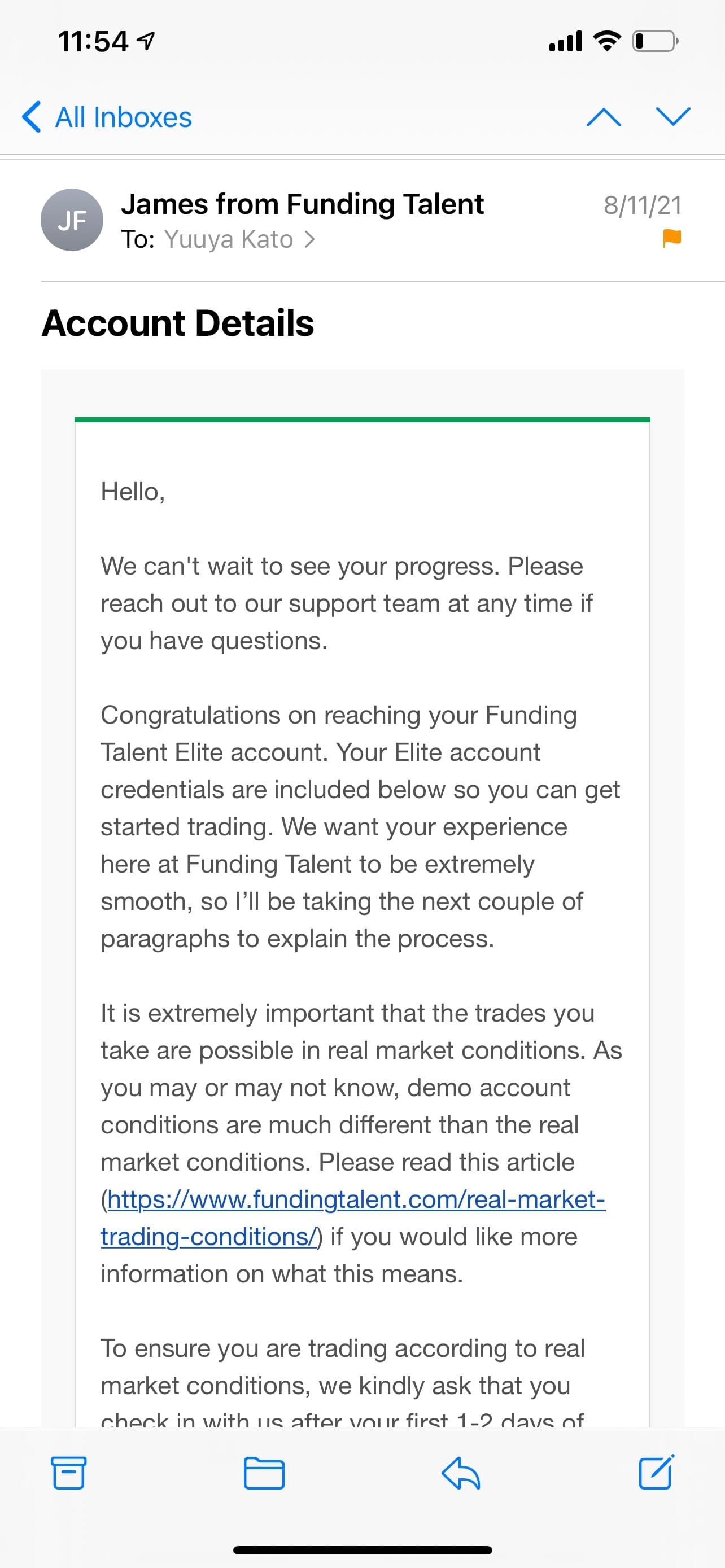Screen dimensions: 725x1568
Task: Tap the battery indicator in status bar
Action: [656, 41]
